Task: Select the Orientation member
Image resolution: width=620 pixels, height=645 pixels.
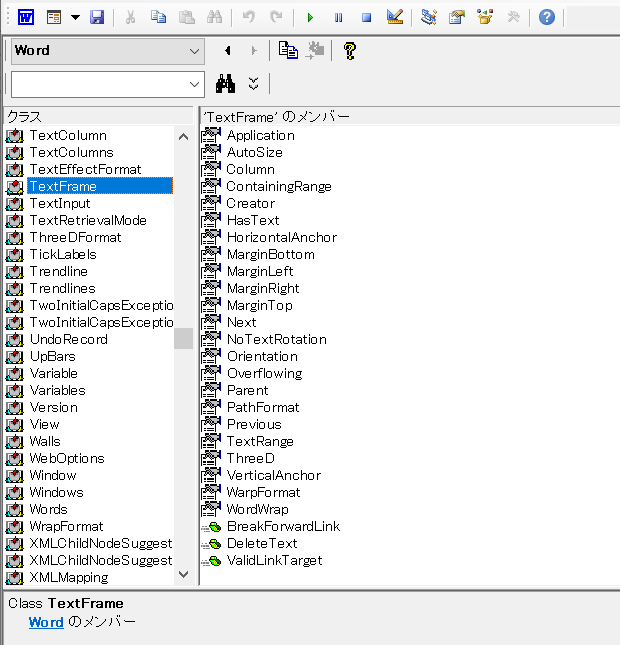Action: point(262,356)
